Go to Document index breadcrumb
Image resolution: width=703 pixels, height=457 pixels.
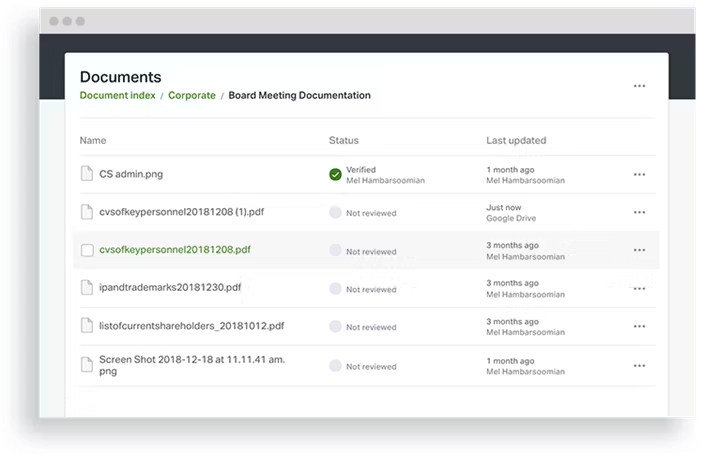coord(117,96)
